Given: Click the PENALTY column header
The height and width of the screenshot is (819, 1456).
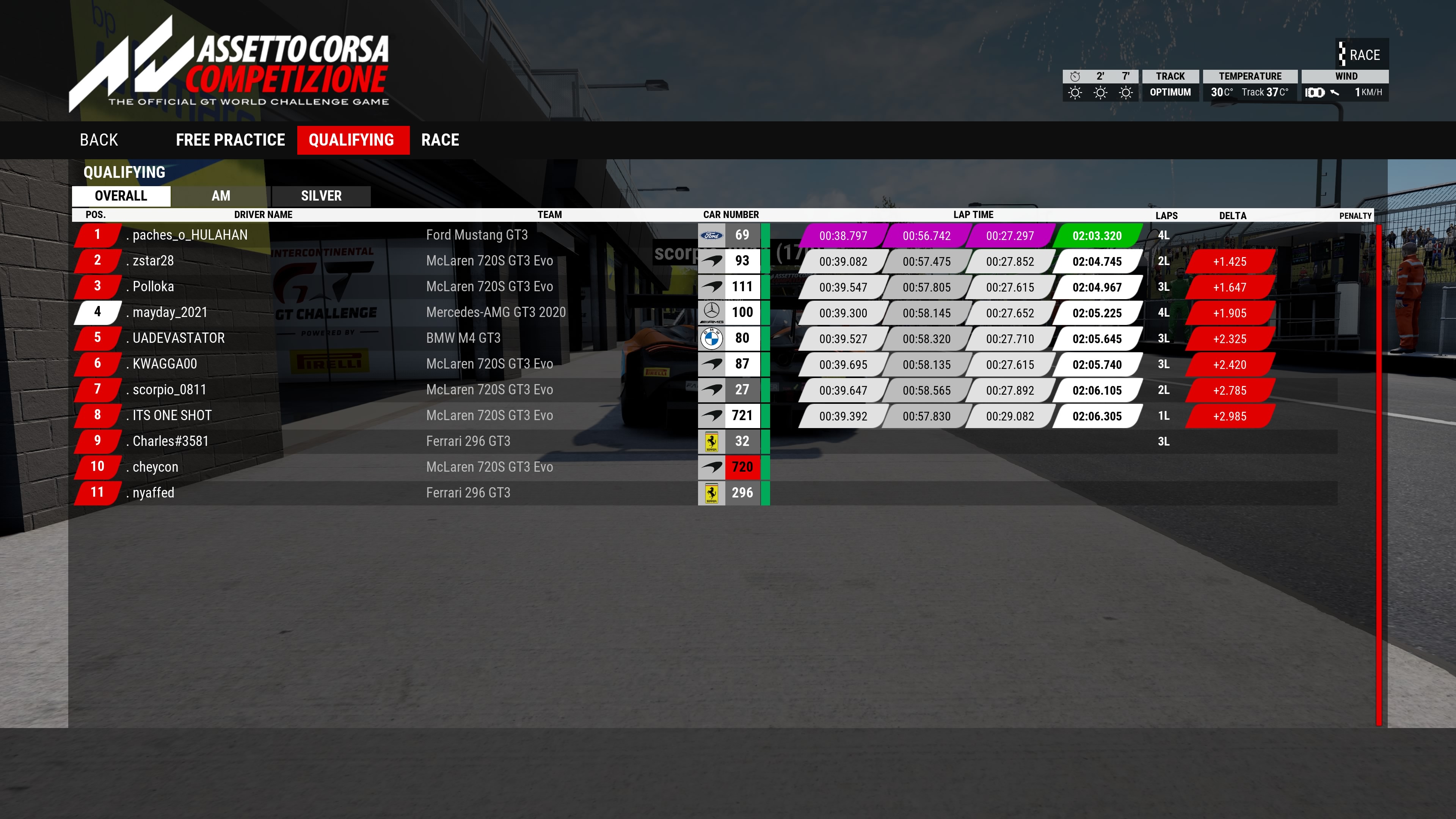Looking at the screenshot, I should point(1355,216).
